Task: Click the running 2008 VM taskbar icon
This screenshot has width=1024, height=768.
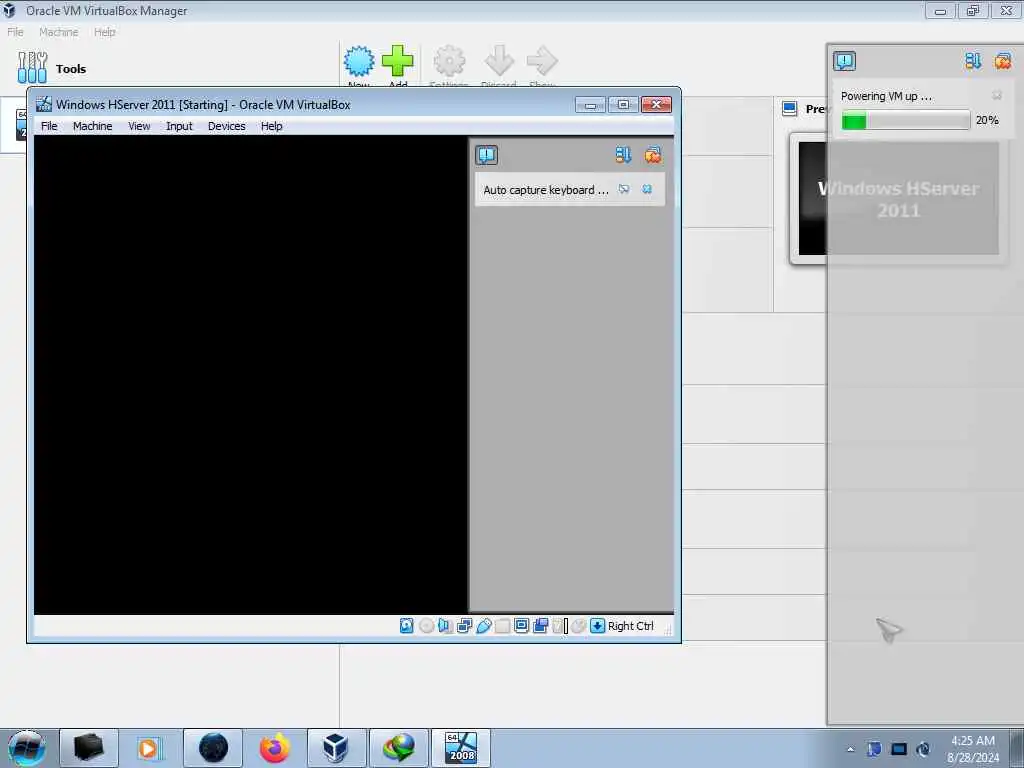Action: (460, 748)
